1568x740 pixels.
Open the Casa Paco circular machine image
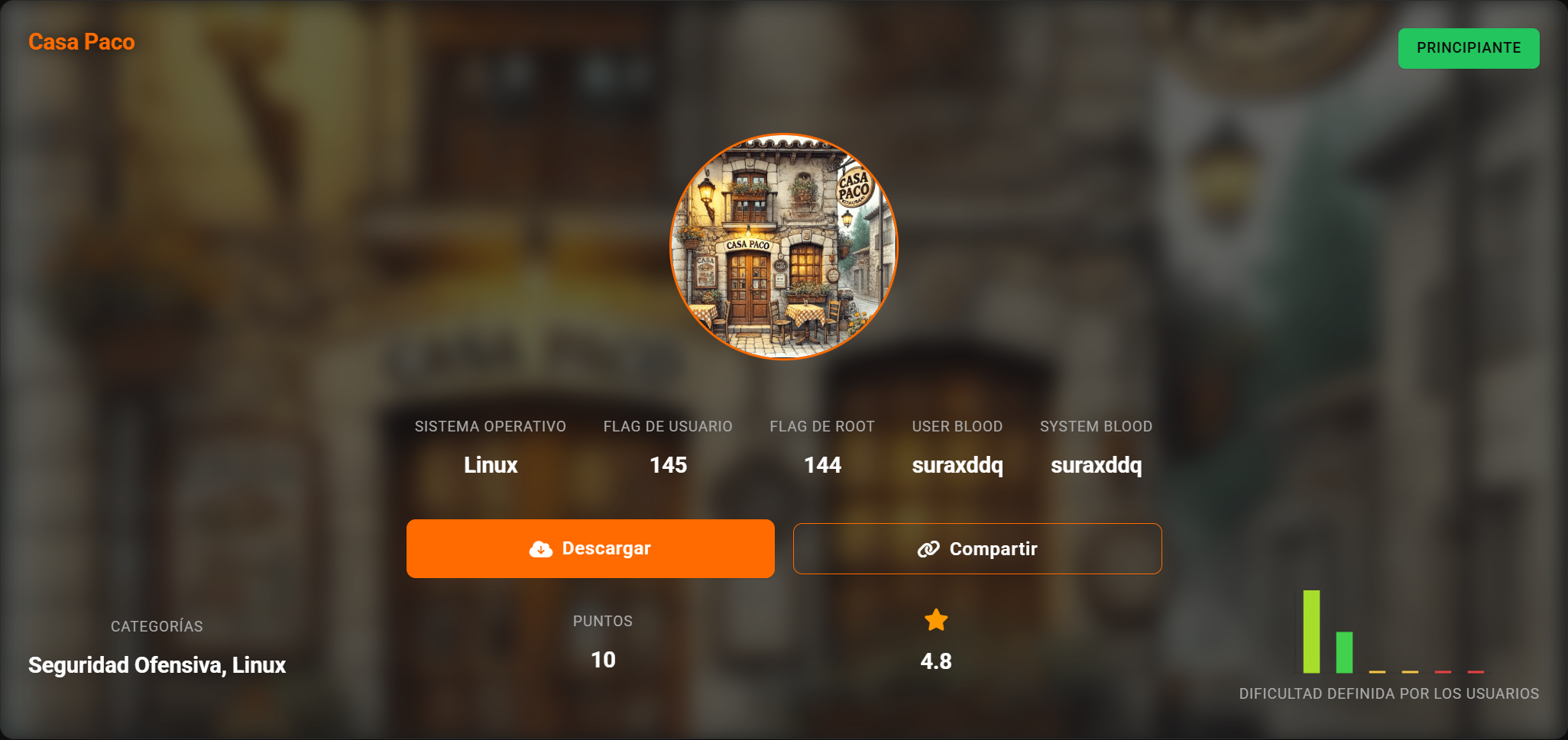(784, 247)
